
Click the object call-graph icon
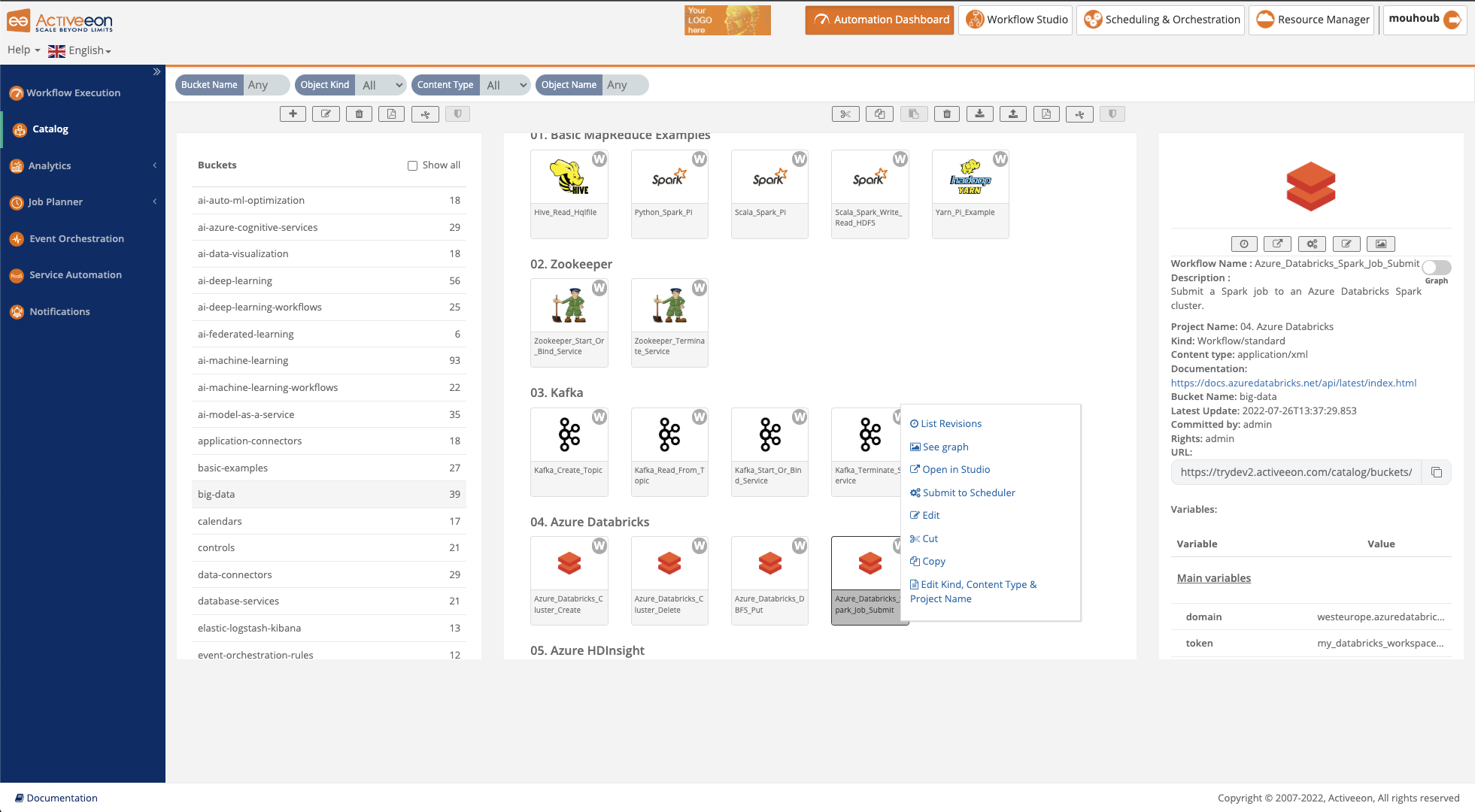coord(1079,114)
